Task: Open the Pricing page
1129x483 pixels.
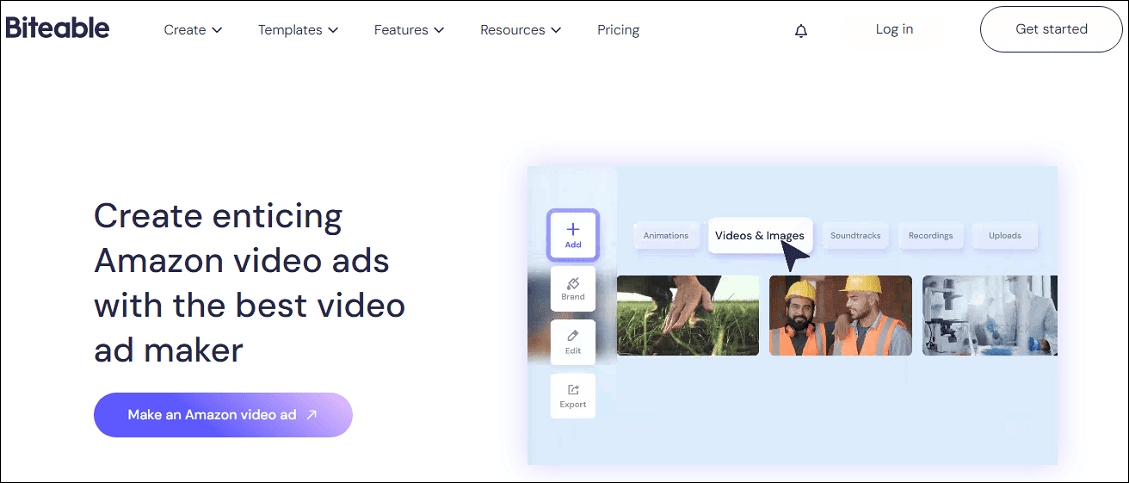Action: point(619,30)
